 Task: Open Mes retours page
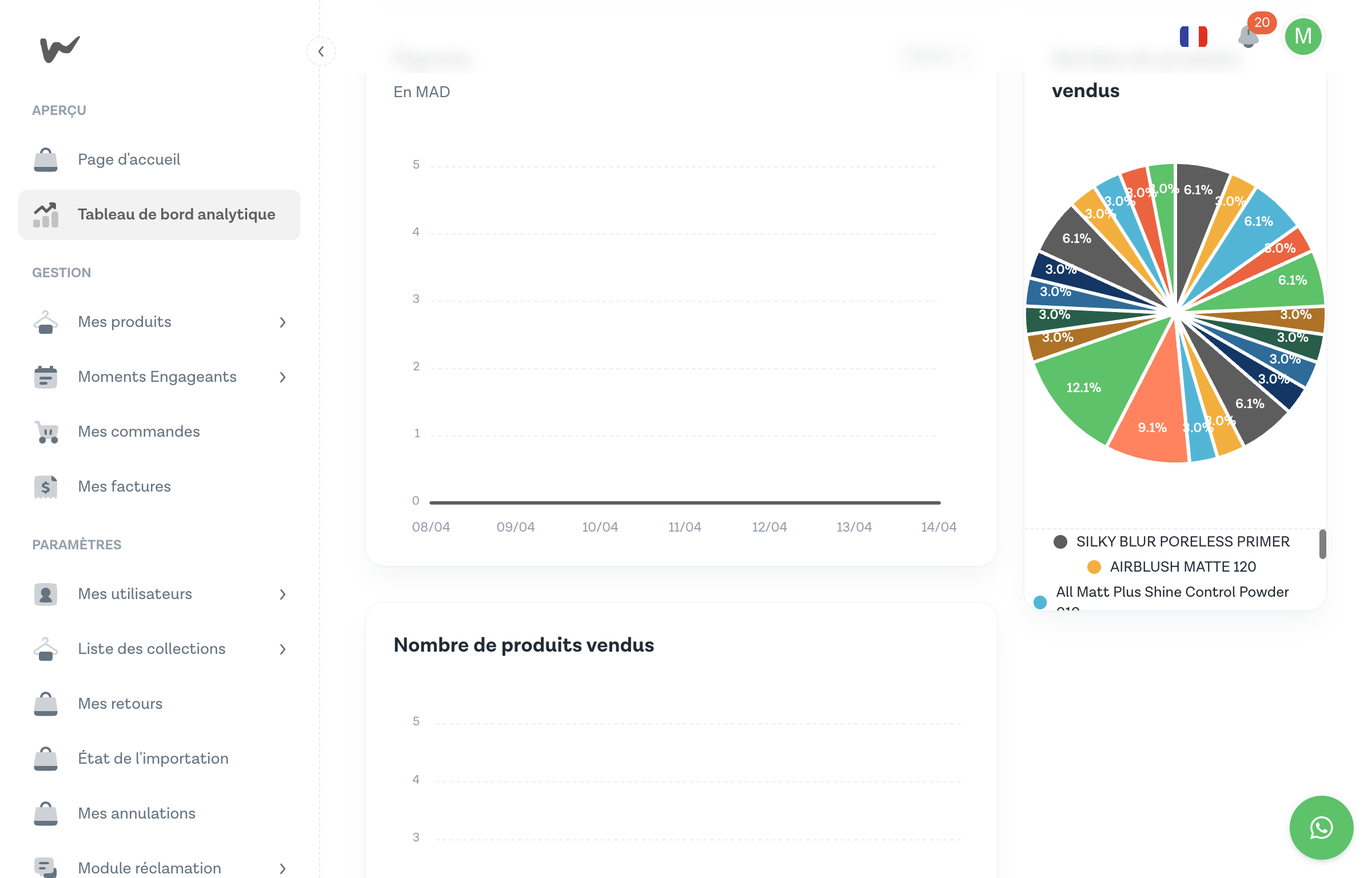[x=120, y=704]
